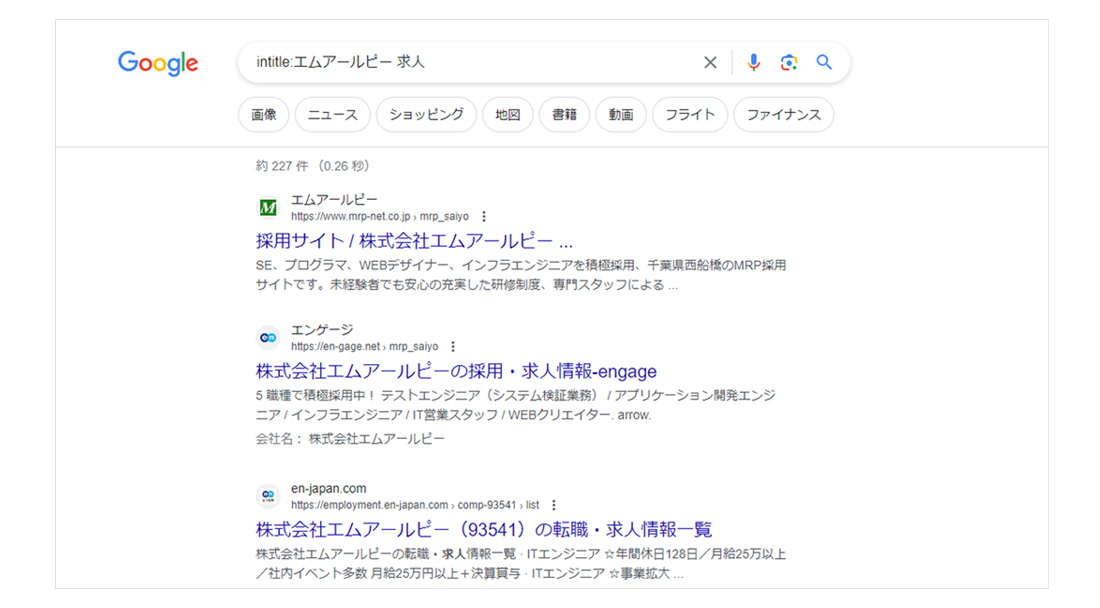This screenshot has width=1100, height=608.
Task: Start voice search with microphone icon
Action: coord(754,63)
